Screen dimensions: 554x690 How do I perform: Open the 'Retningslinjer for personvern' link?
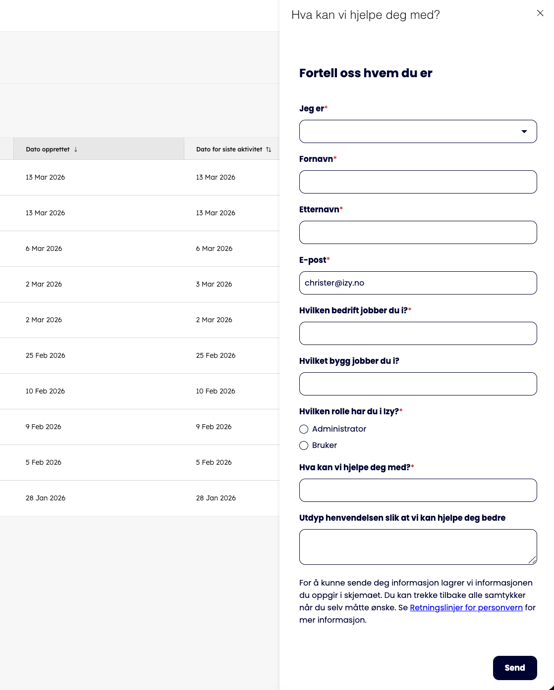(466, 607)
